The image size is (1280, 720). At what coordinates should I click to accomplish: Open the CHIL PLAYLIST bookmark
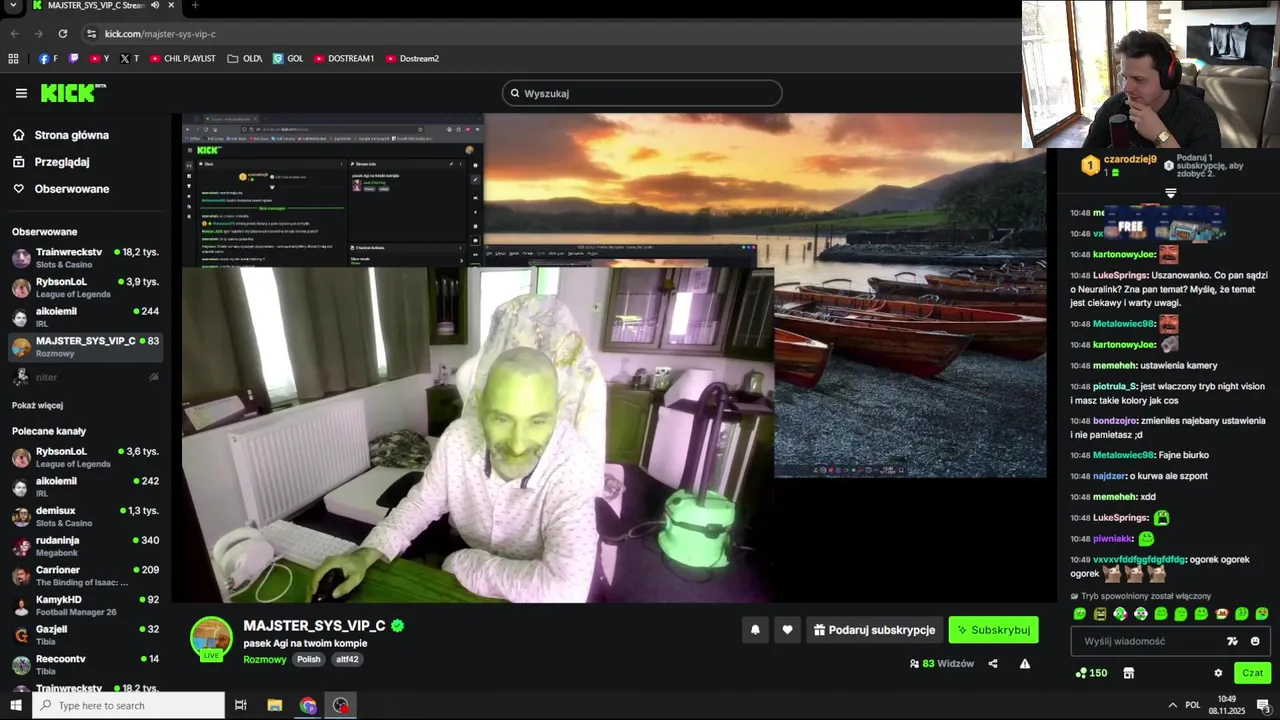coord(182,58)
